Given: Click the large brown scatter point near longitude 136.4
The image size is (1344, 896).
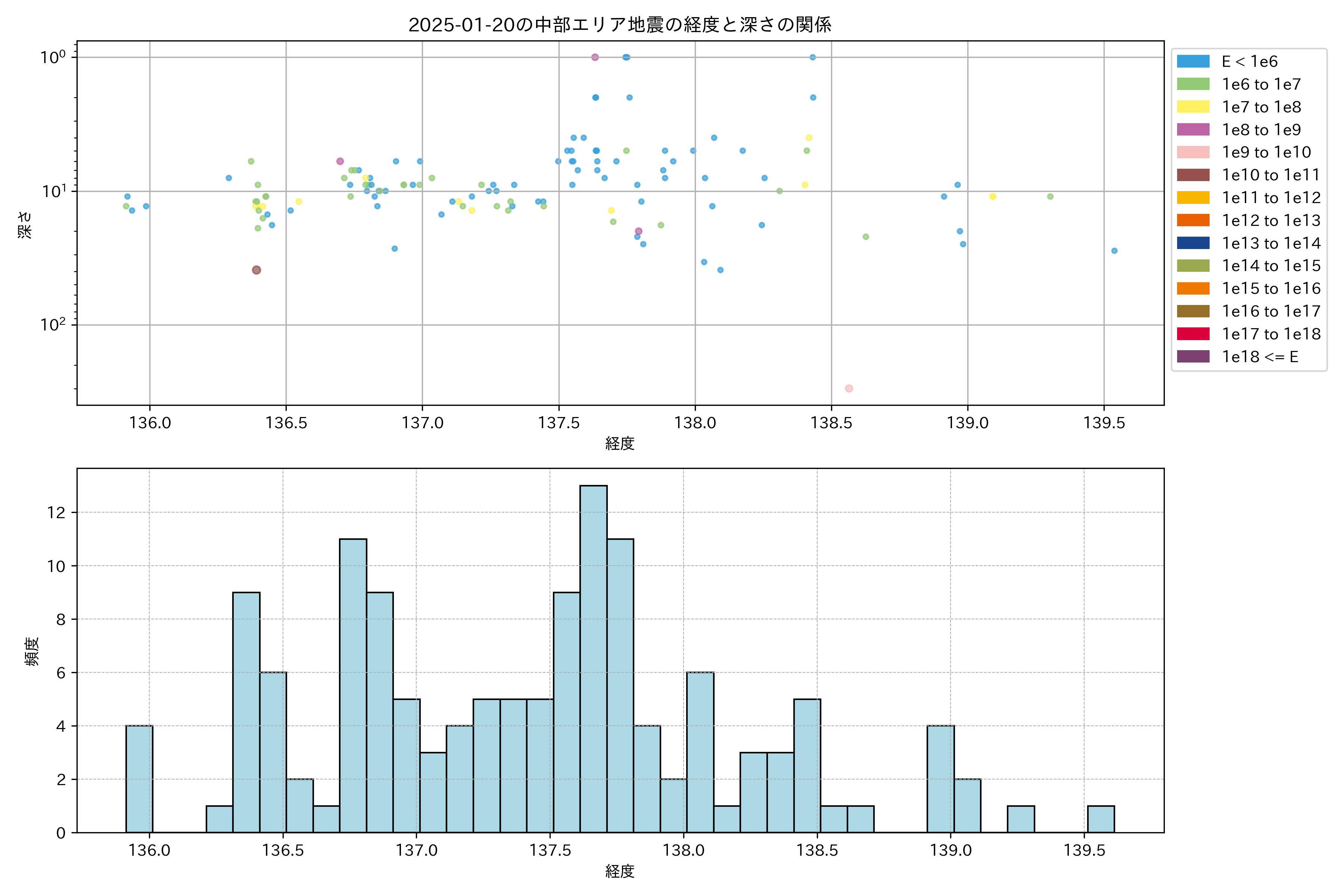Looking at the screenshot, I should (256, 270).
